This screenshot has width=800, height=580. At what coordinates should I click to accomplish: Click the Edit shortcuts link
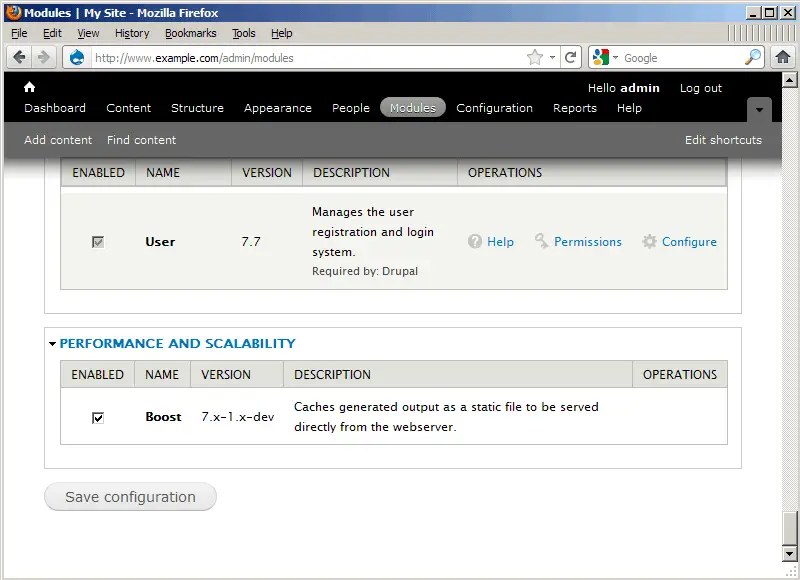point(723,140)
